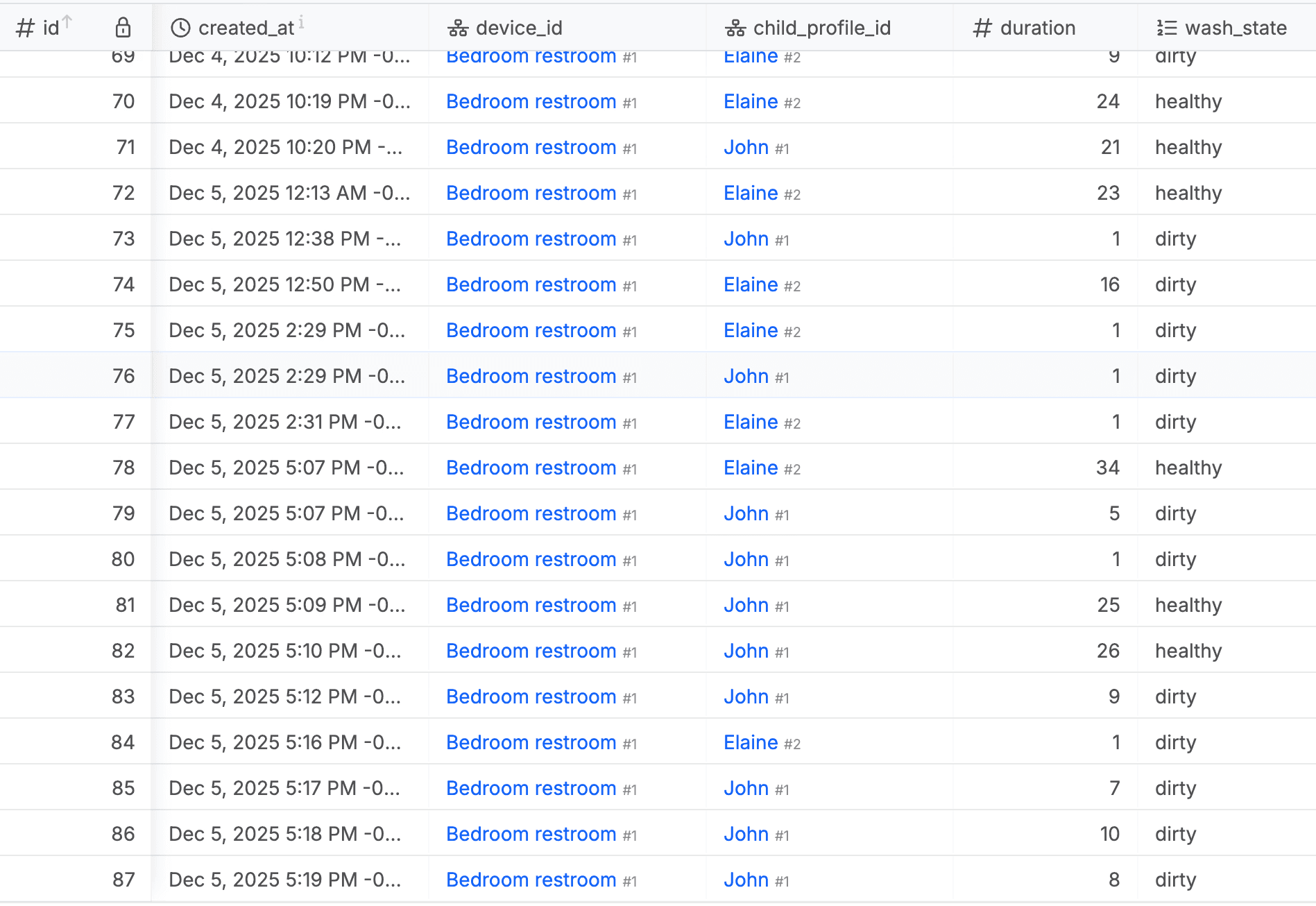Click the relation icon beside device_id
The width and height of the screenshot is (1316, 906).
458,28
